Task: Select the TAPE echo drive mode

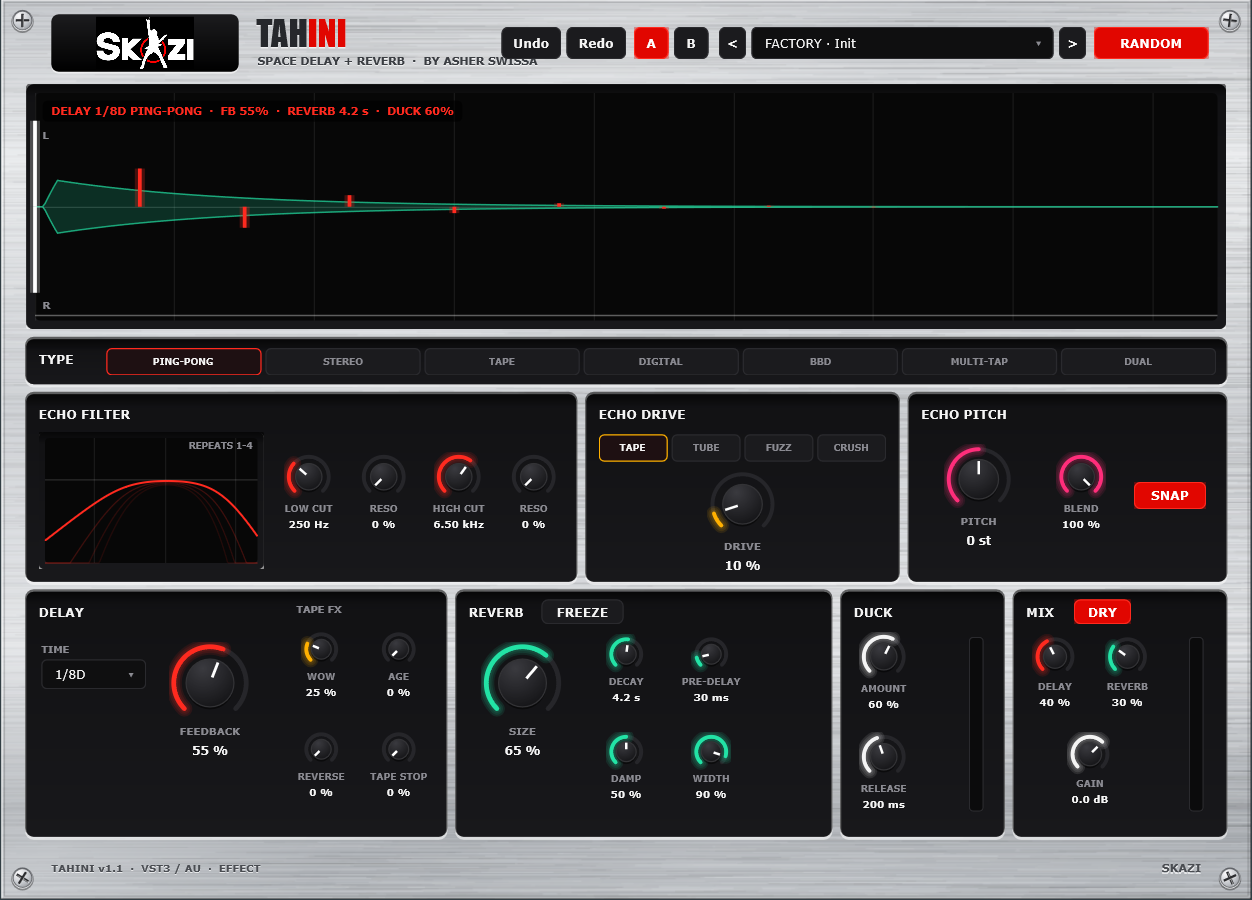Action: pos(633,447)
